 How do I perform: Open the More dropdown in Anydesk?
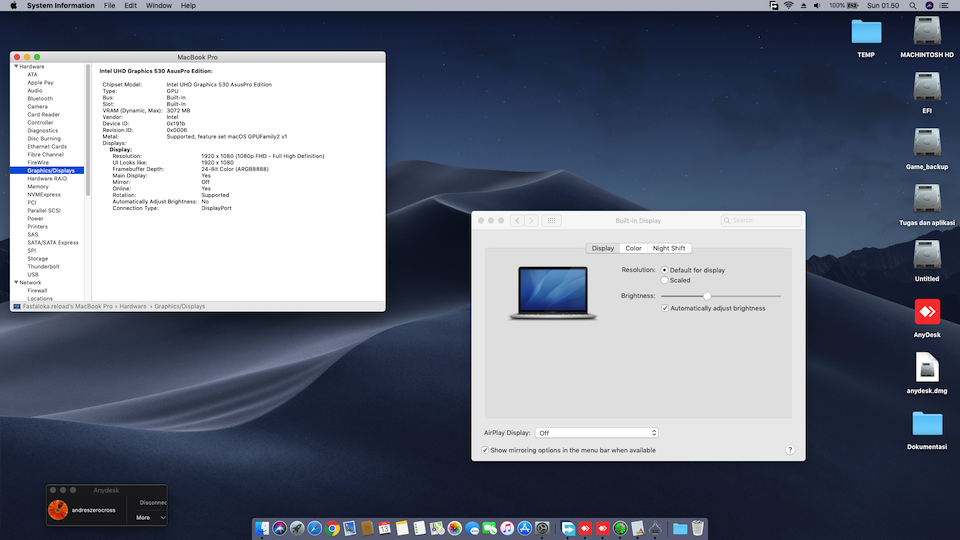[150, 517]
